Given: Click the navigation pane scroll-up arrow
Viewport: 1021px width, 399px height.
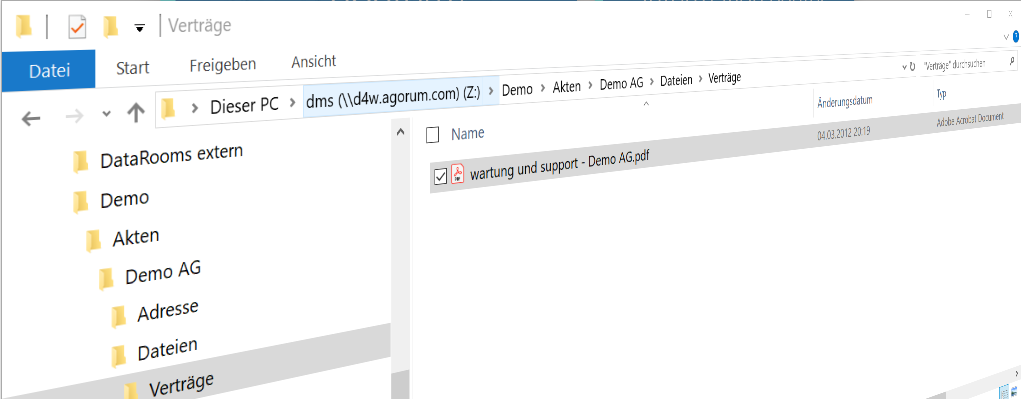Looking at the screenshot, I should tap(401, 131).
